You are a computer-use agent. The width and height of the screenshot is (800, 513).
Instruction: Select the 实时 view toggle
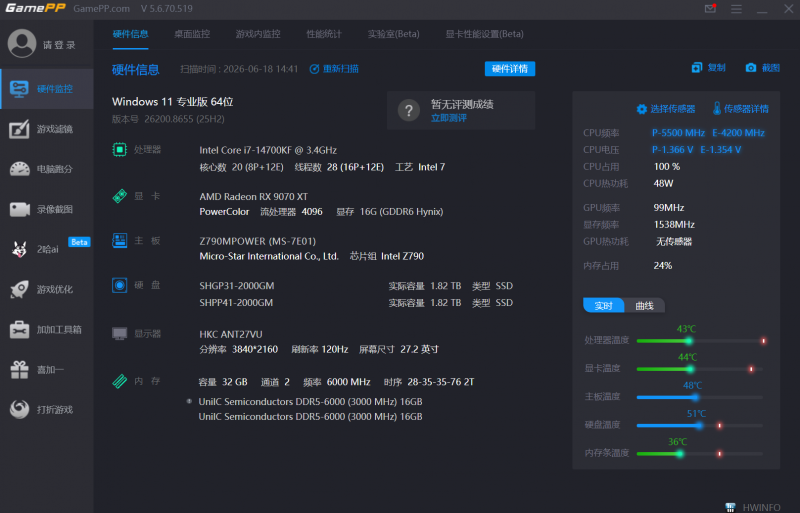point(604,305)
